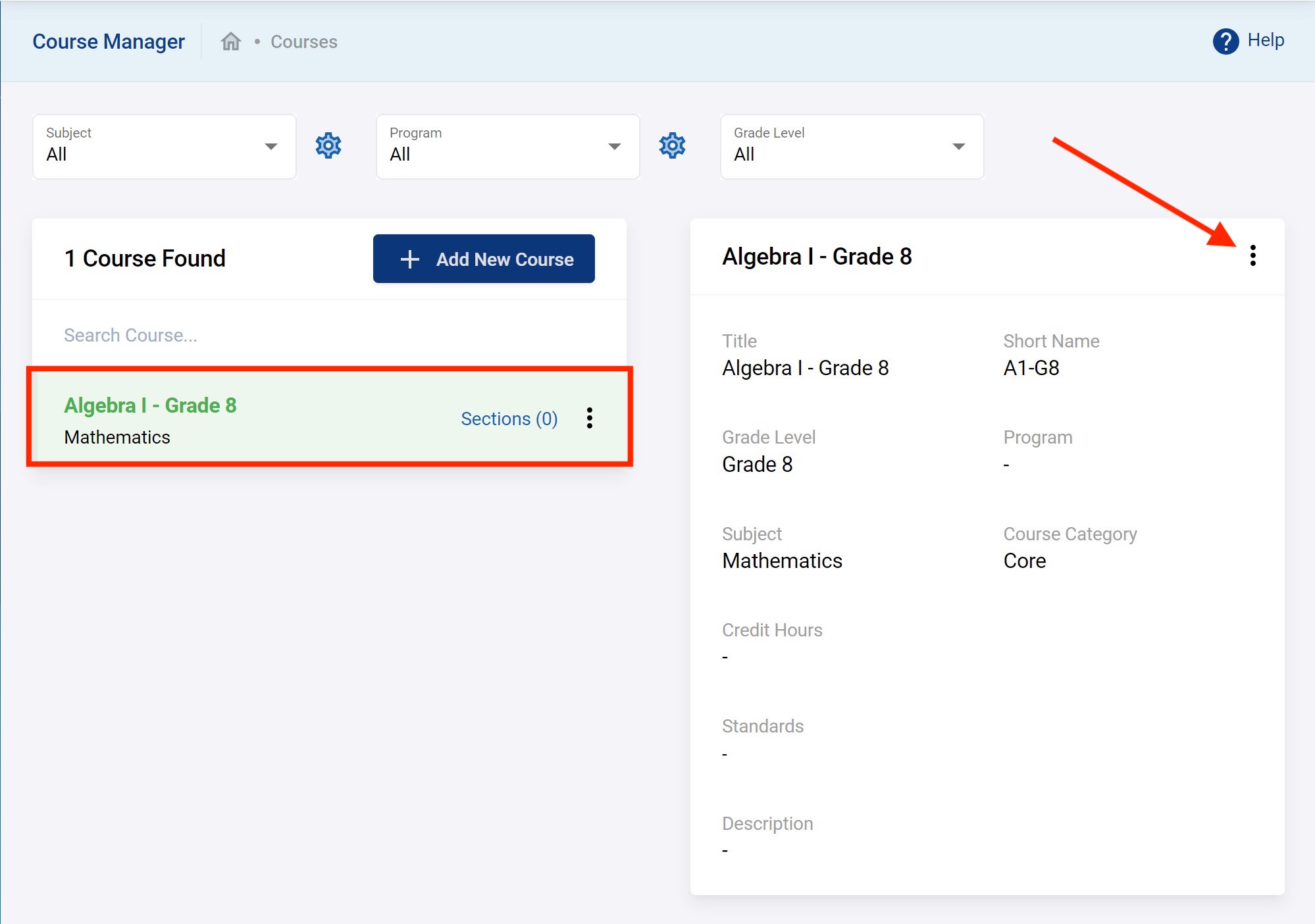Click the Help text link

[1265, 40]
